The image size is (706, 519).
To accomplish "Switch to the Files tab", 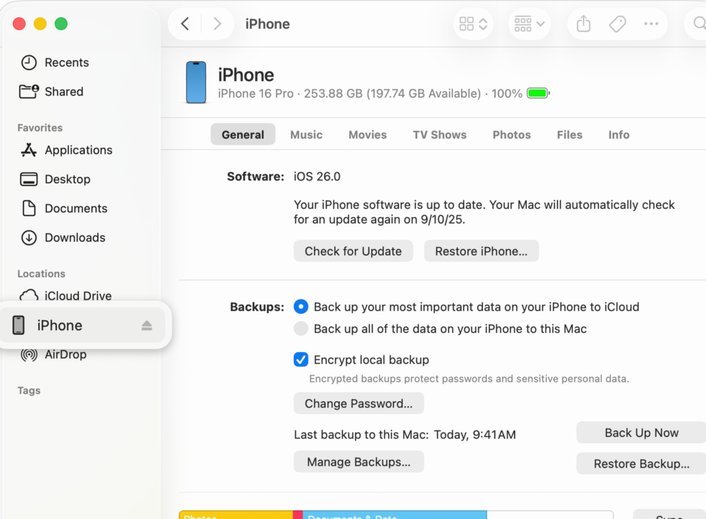I will (569, 135).
